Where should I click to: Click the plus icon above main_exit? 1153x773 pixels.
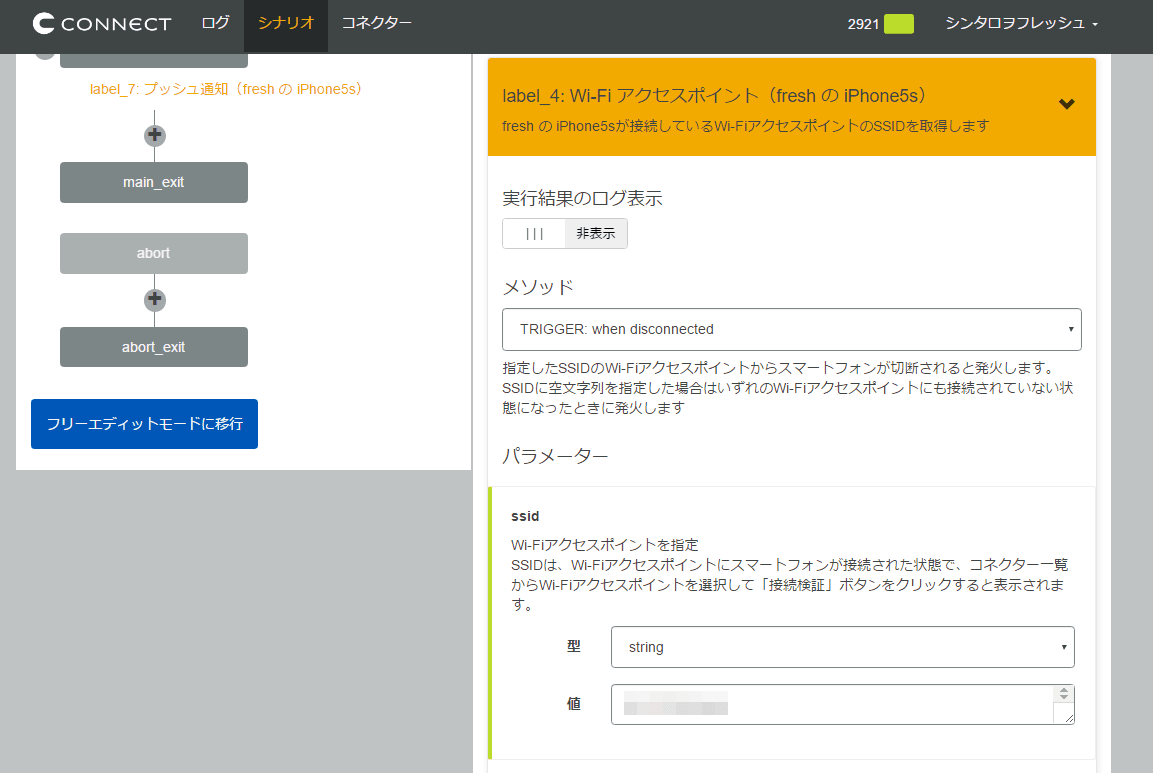pyautogui.click(x=154, y=136)
